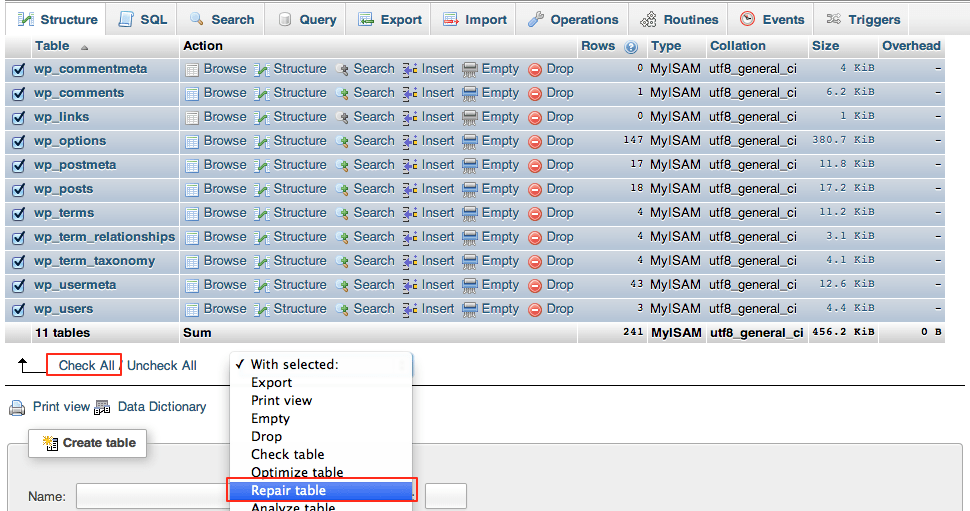Screen dimensions: 970x511
Task: Go to the Import tab
Action: pyautogui.click(x=475, y=20)
